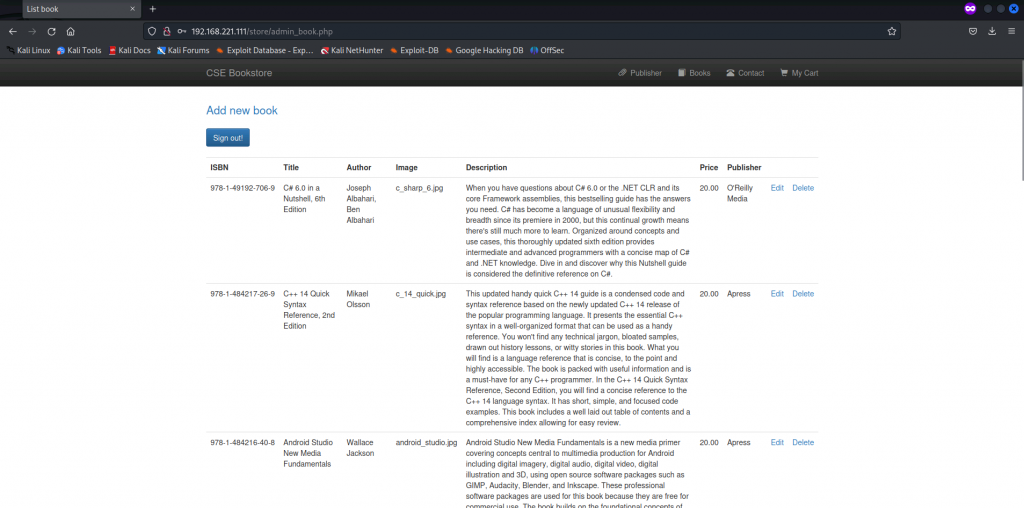Open the Exploit Database bookmark
Viewport: 1024px width, 508px height.
click(264, 50)
